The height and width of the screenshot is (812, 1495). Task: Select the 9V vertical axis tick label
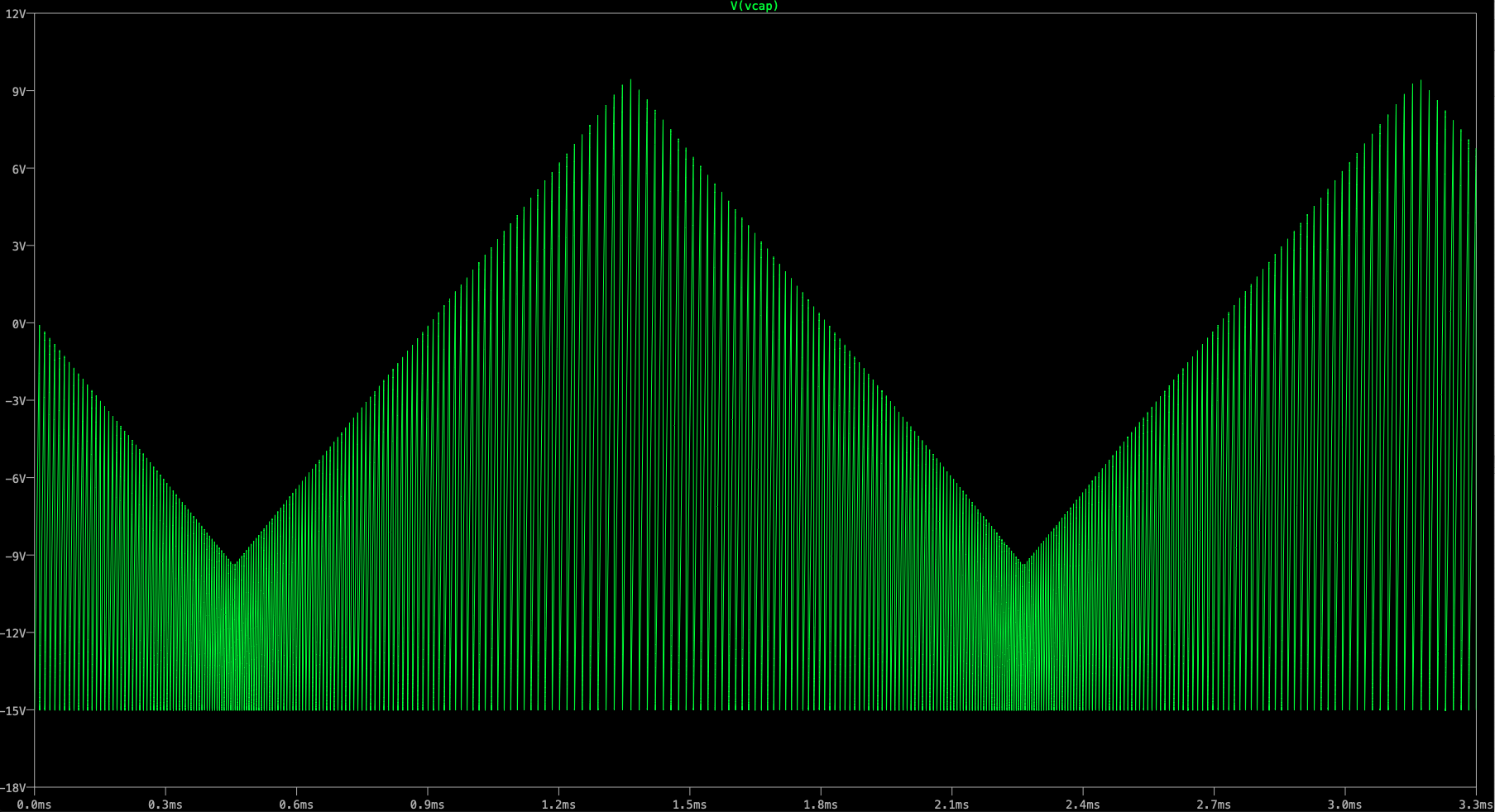[x=18, y=91]
